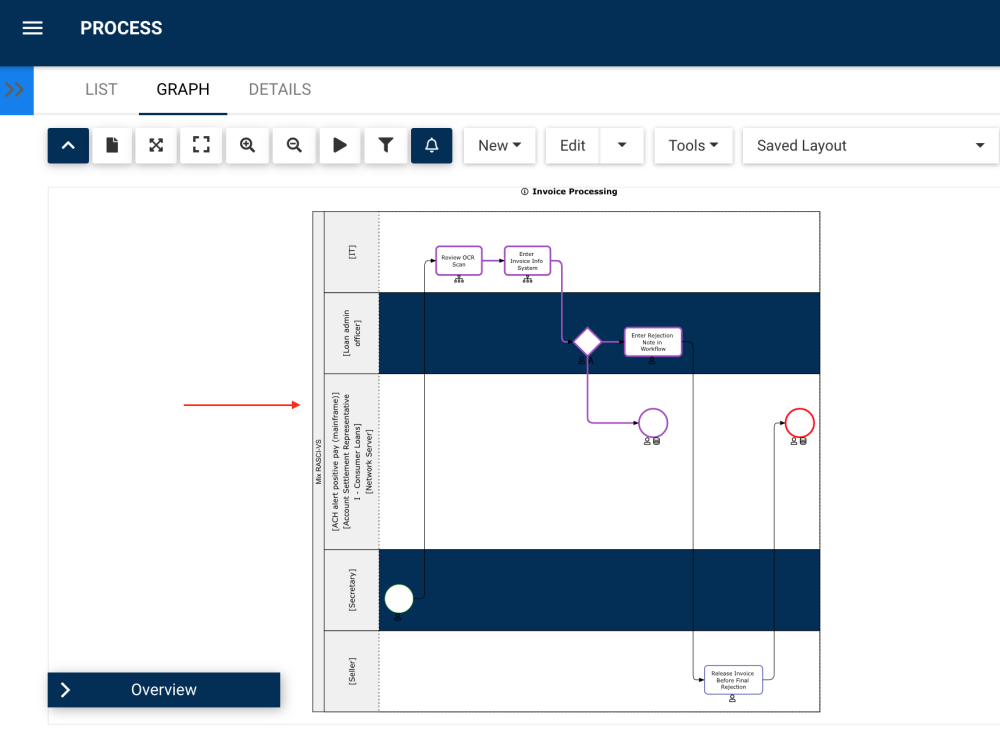Toggle the fullscreen brackets icon

click(x=201, y=145)
